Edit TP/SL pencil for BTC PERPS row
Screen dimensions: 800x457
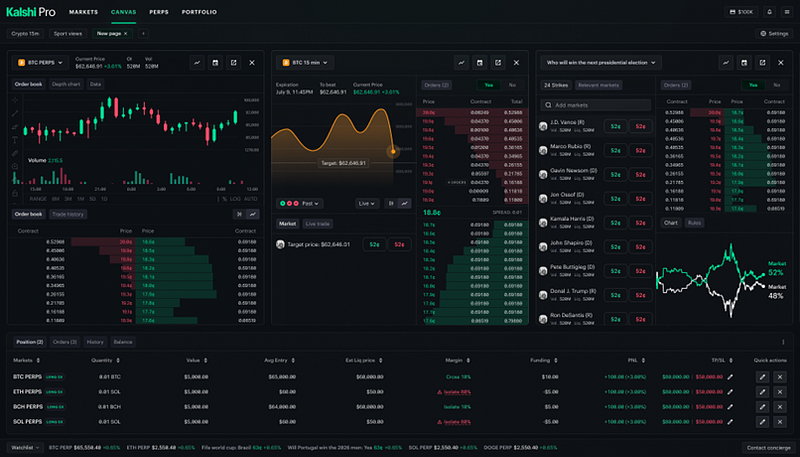click(730, 377)
